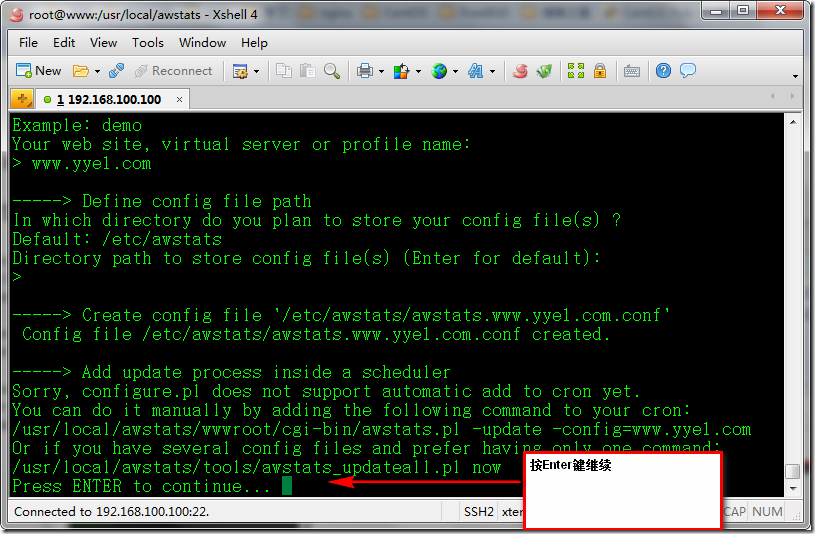
Task: Click the terminal scrollbar up arrow
Action: [793, 122]
